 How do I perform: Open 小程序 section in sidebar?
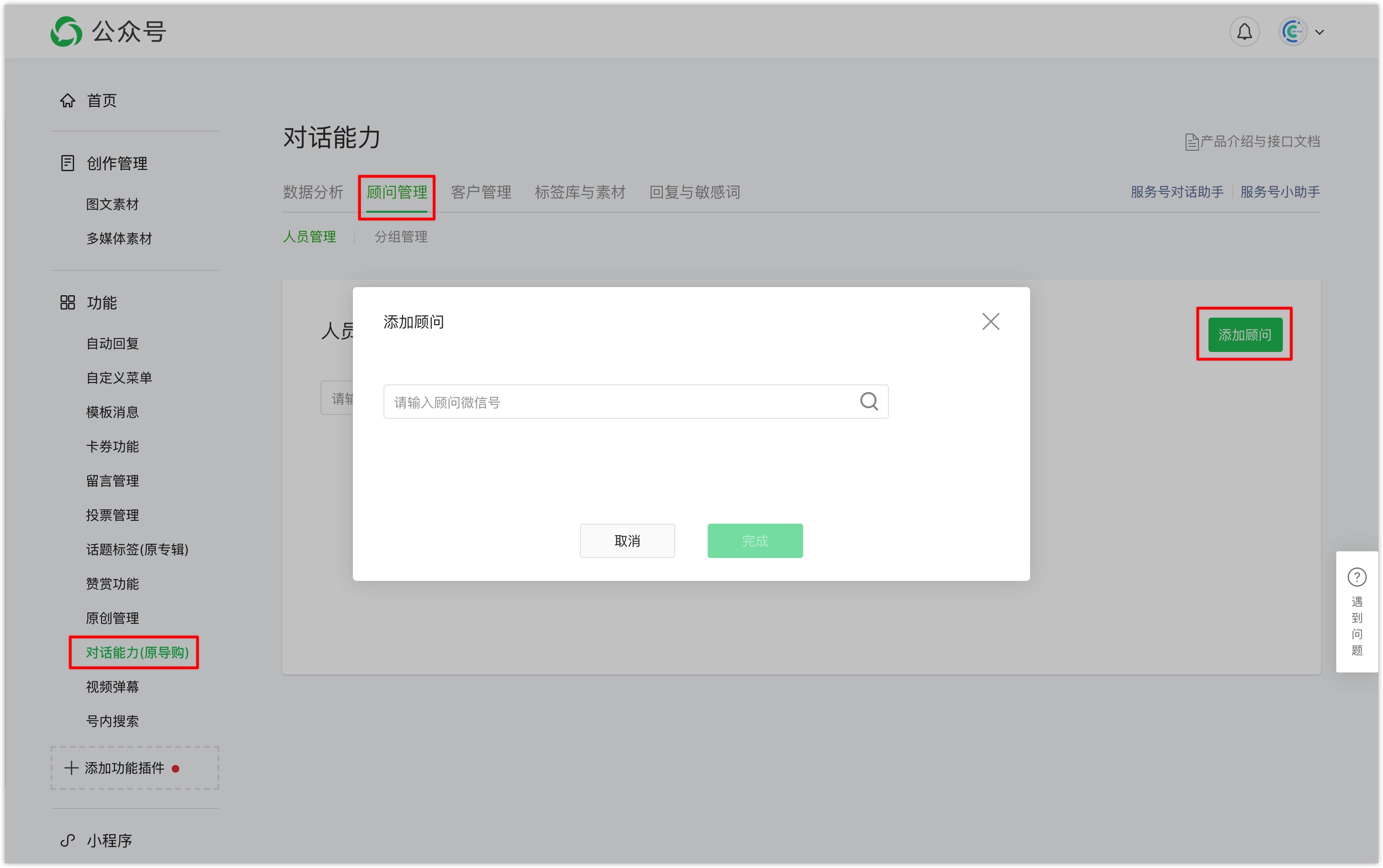point(110,840)
